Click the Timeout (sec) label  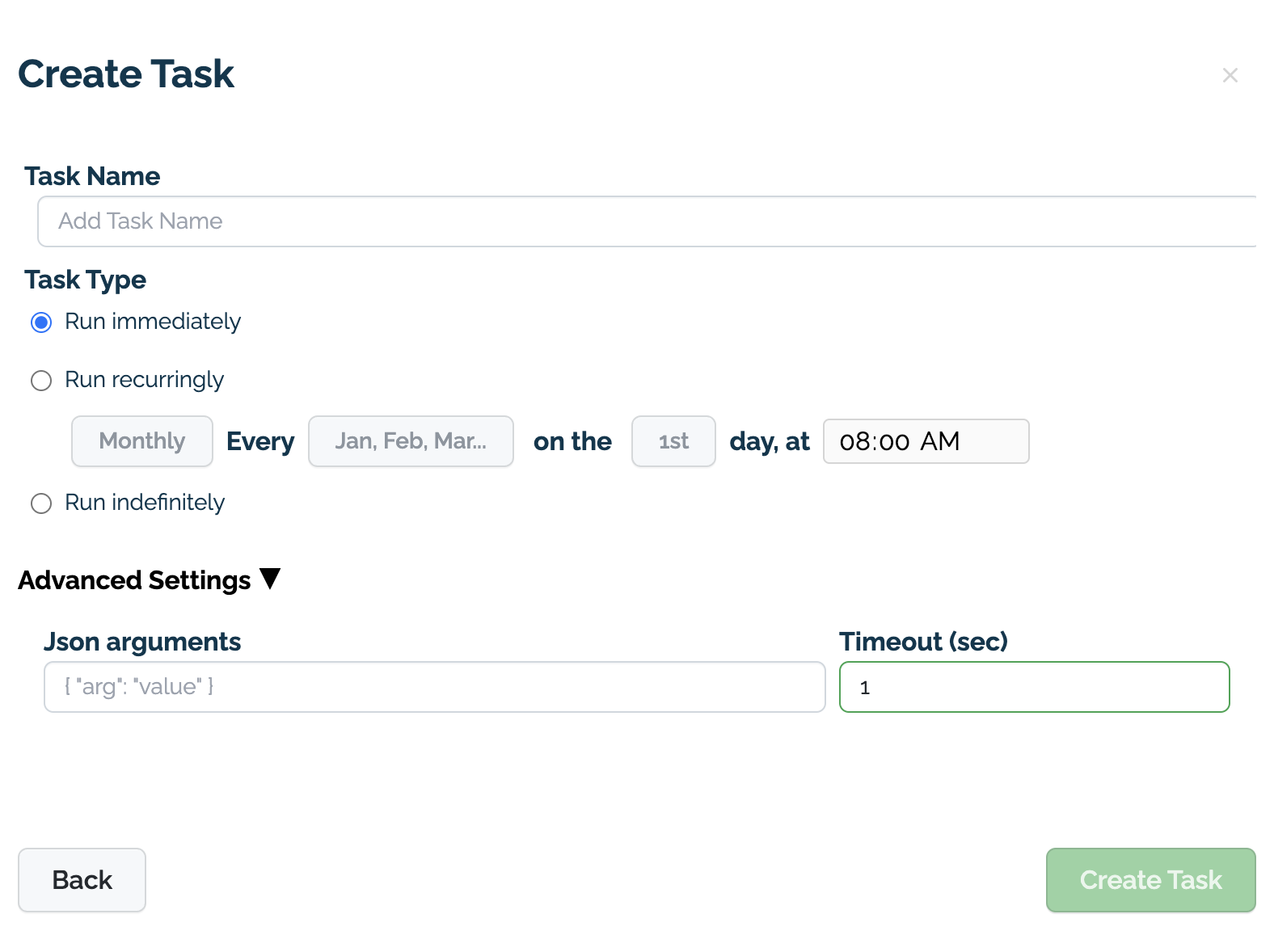(x=923, y=641)
